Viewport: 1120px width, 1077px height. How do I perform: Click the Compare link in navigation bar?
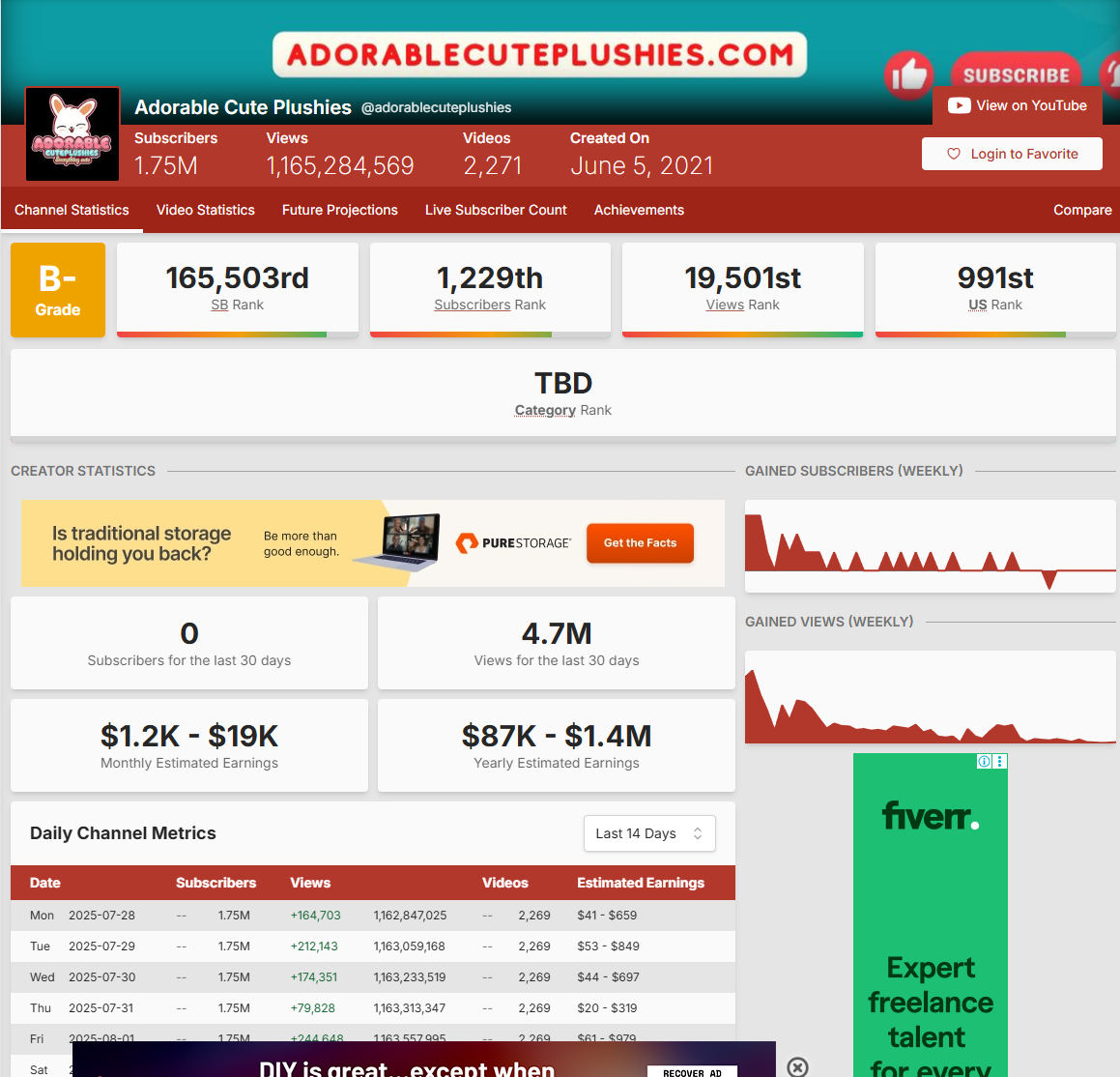pos(1082,210)
